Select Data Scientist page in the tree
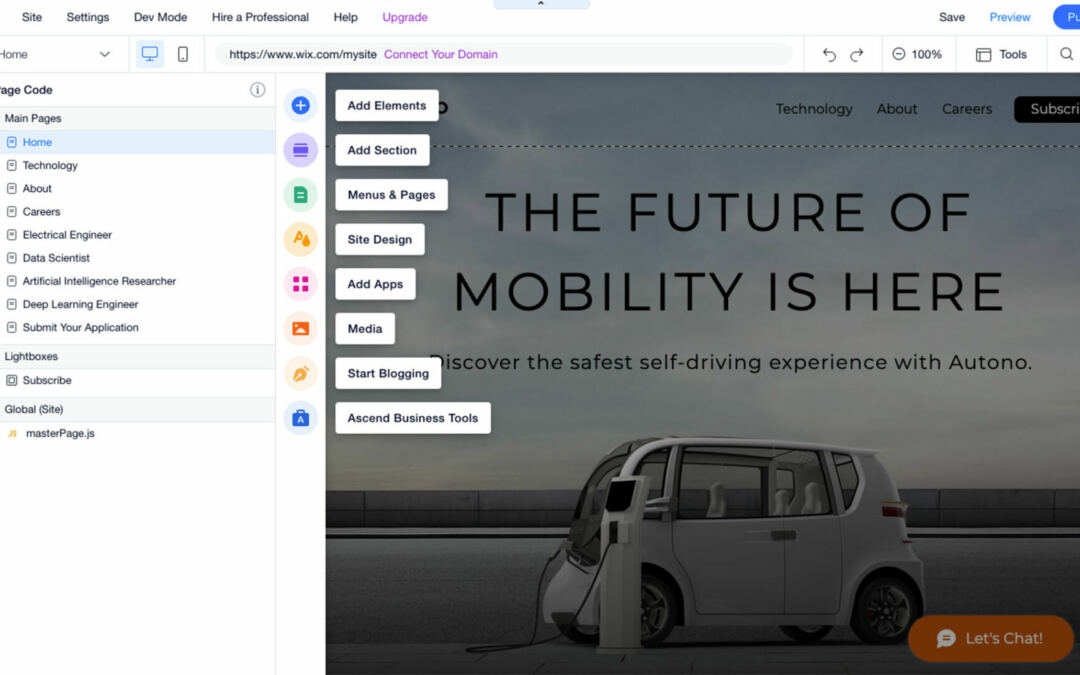The width and height of the screenshot is (1080, 675). (56, 258)
